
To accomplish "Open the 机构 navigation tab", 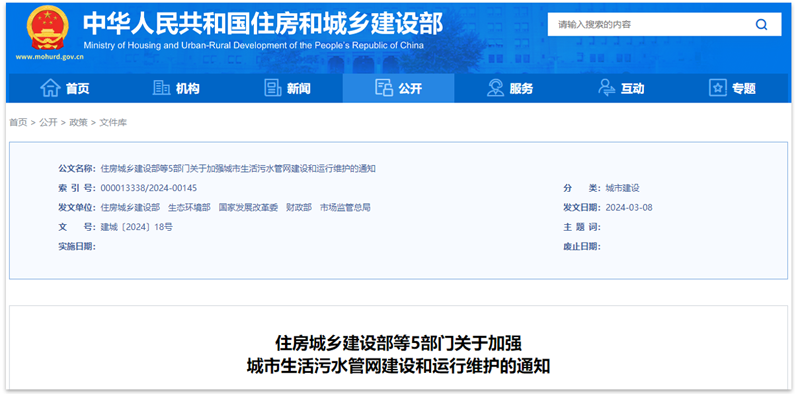I will (x=176, y=88).
